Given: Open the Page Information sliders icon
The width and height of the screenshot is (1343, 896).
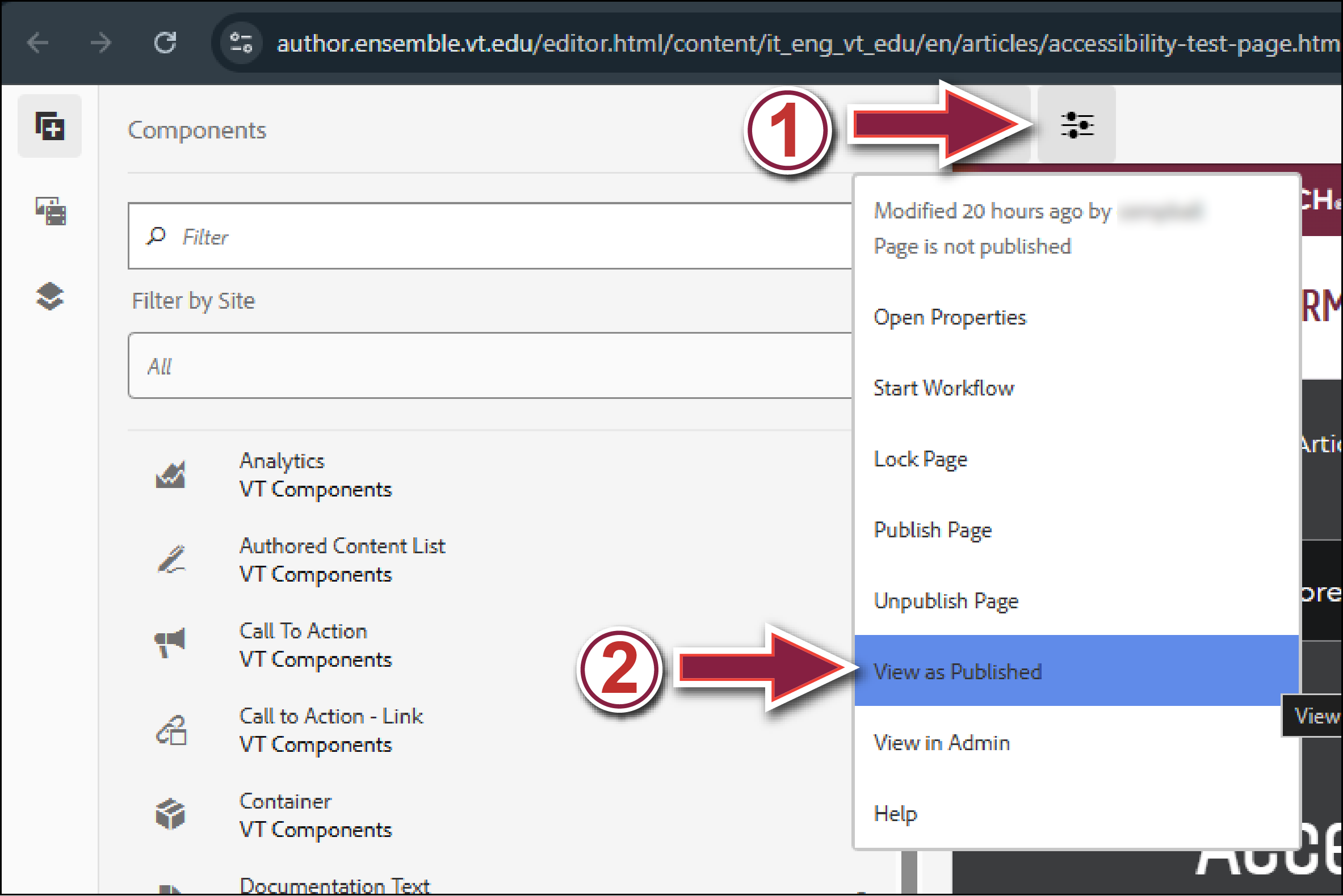Looking at the screenshot, I should click(1077, 125).
